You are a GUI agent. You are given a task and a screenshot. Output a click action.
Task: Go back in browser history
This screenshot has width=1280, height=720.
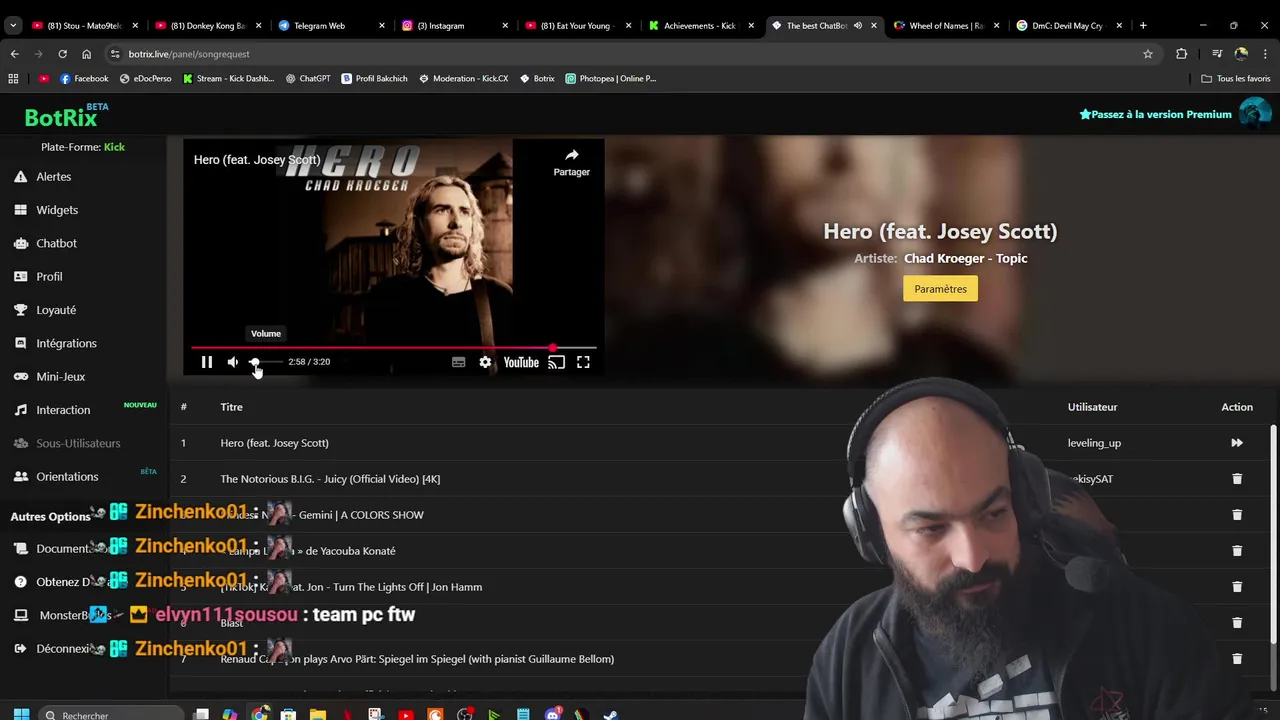click(x=14, y=54)
